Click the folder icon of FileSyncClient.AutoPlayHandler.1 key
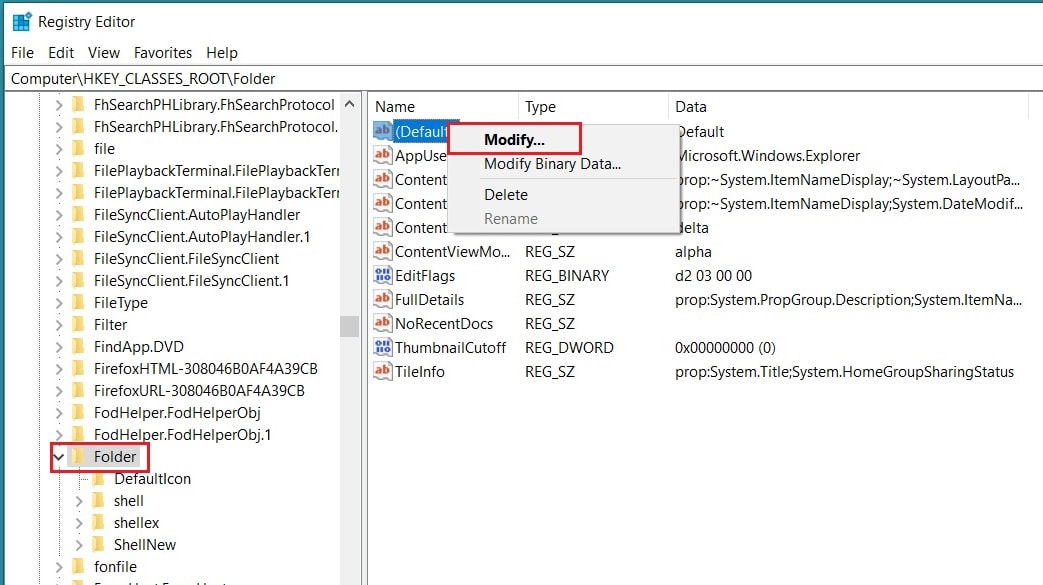 pyautogui.click(x=78, y=236)
